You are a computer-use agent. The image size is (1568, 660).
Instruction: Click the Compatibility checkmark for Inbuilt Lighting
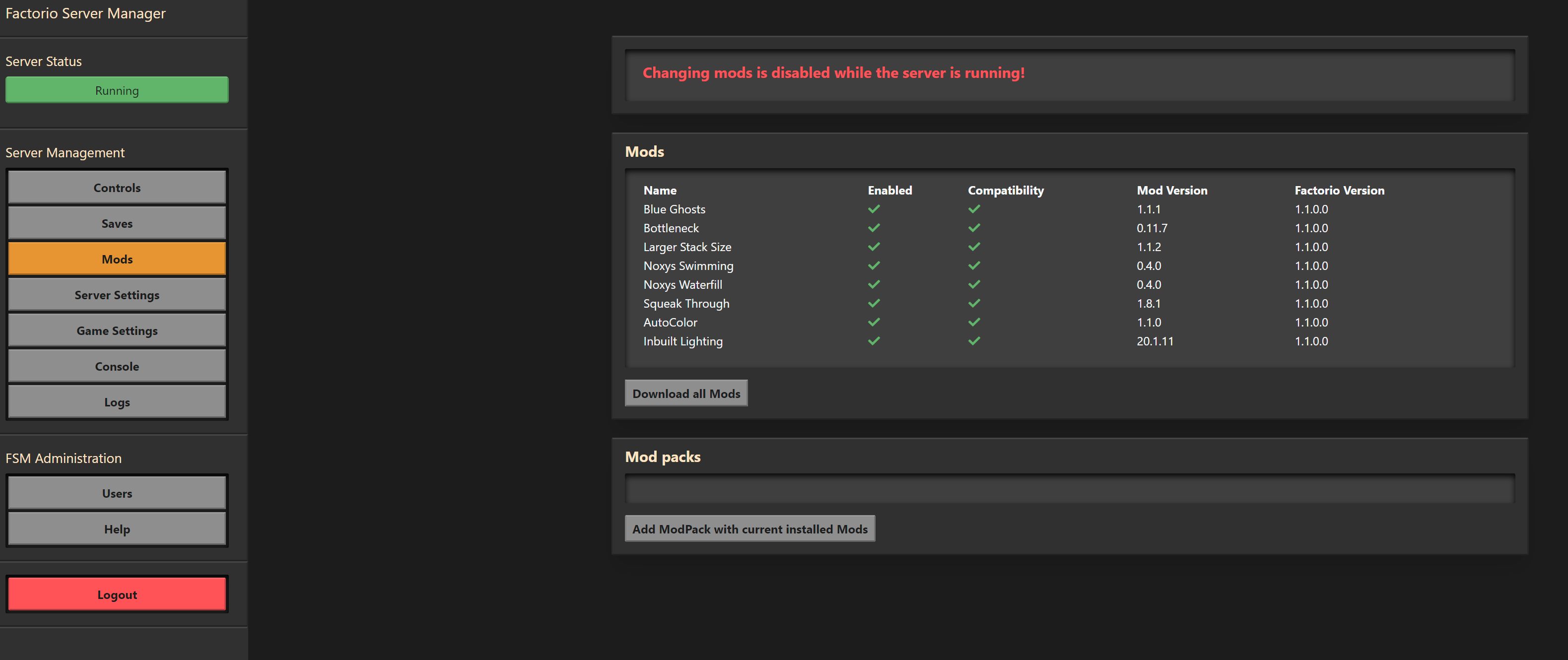tap(974, 340)
